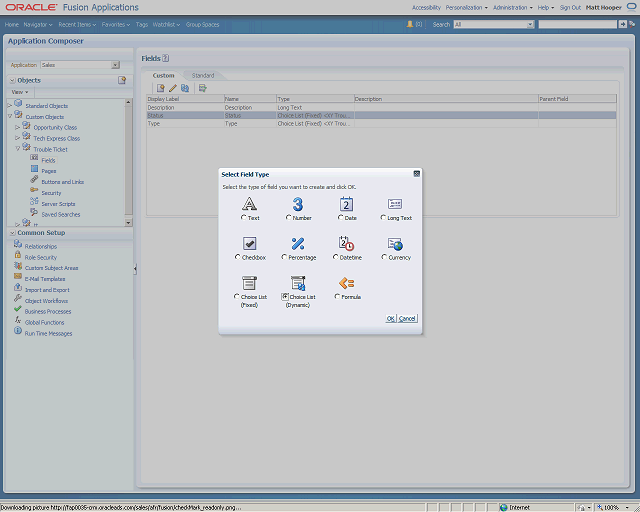Collapse the Trouble Ticket node
The height and width of the screenshot is (512, 640).
(18, 149)
